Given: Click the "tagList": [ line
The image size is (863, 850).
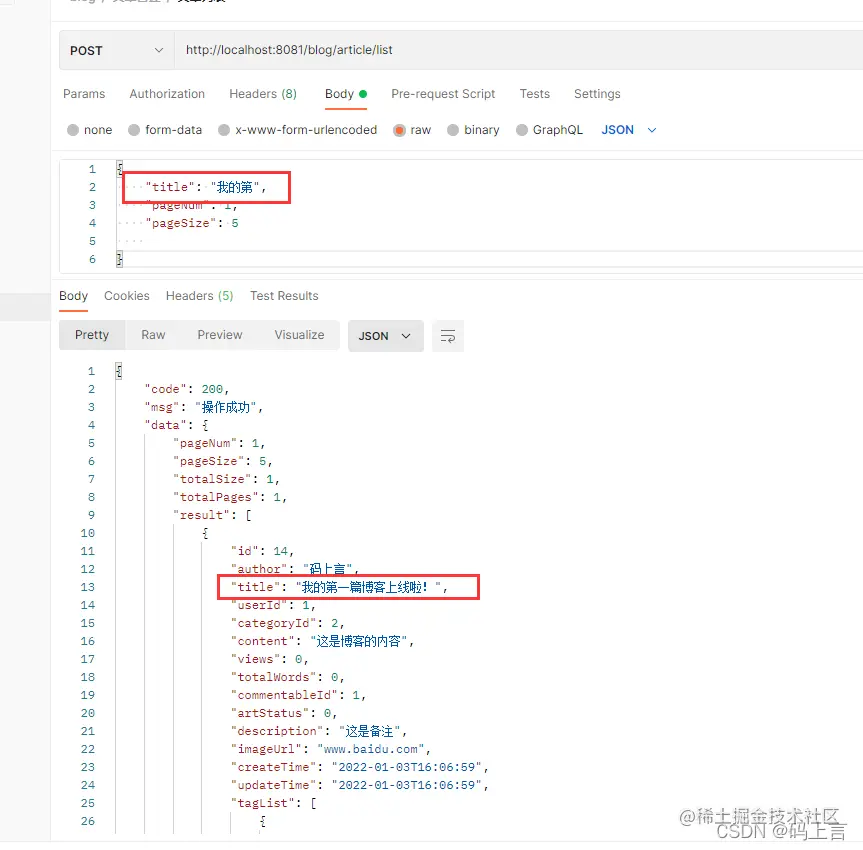Looking at the screenshot, I should 274,803.
